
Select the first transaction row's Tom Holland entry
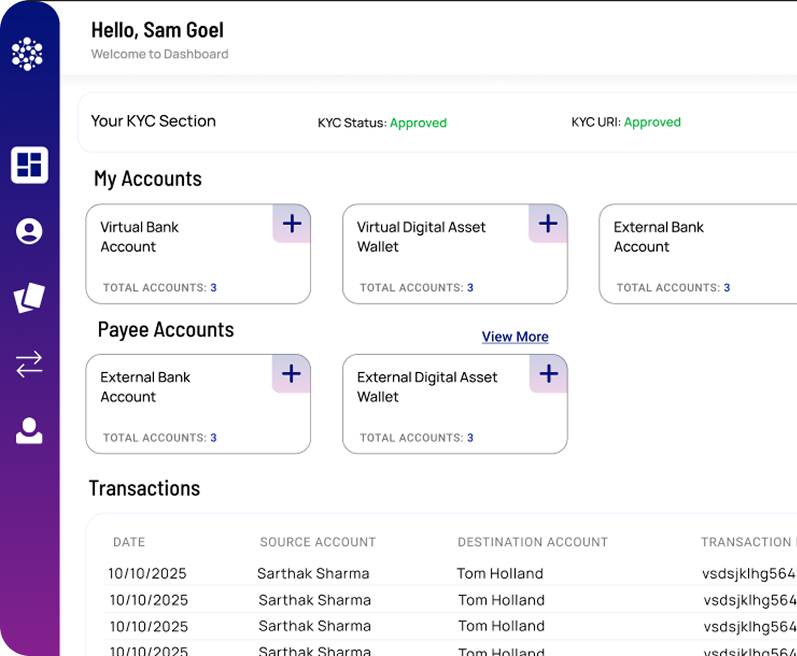pos(500,574)
